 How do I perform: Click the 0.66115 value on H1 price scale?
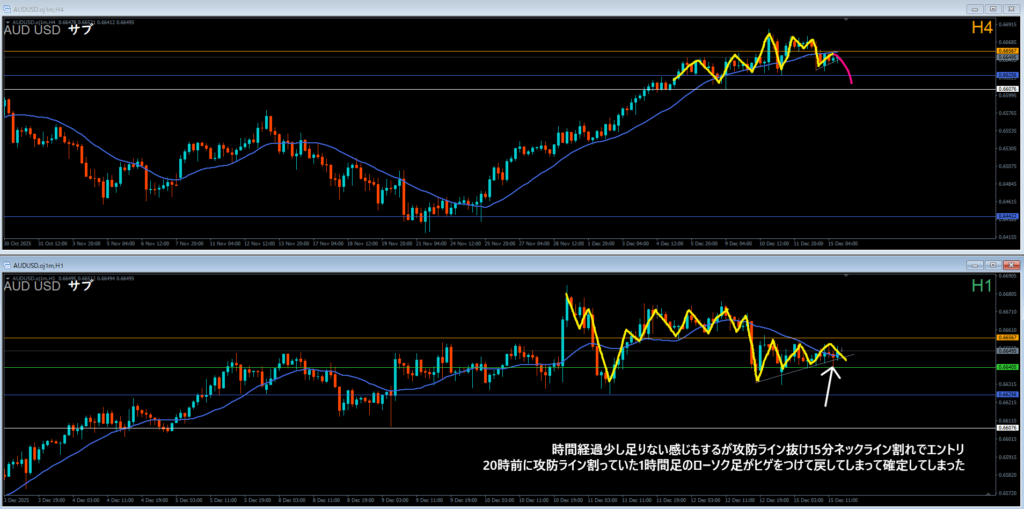point(1007,420)
